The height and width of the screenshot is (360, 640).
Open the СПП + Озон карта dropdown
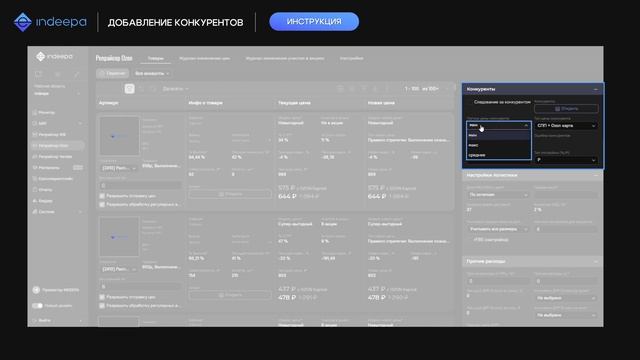pos(566,126)
